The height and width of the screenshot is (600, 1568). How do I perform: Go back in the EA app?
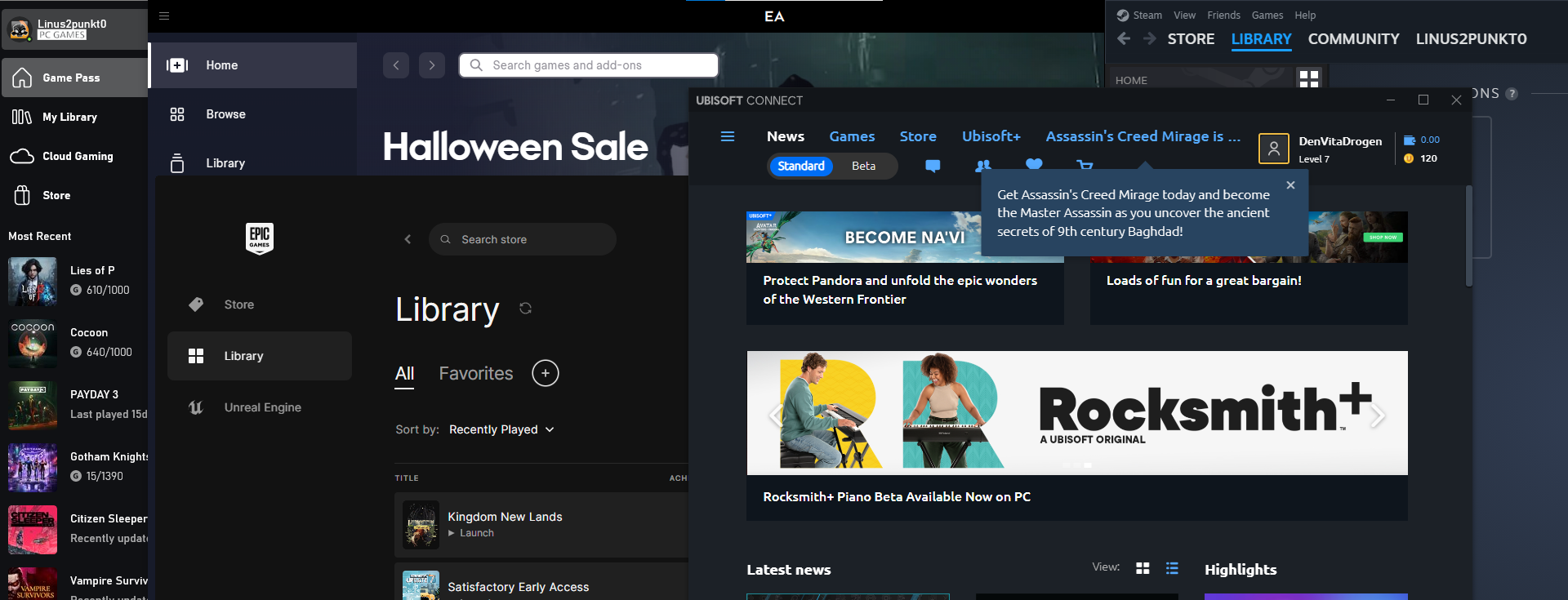(x=396, y=65)
